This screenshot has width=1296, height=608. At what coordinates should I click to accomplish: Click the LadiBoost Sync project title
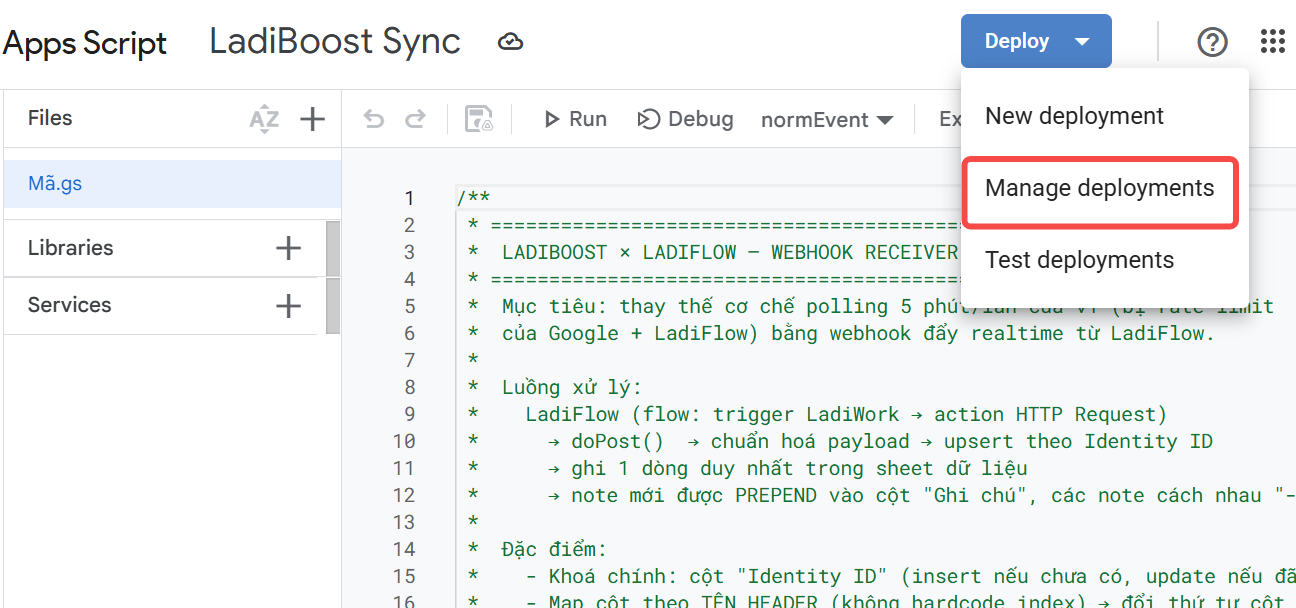(x=335, y=41)
